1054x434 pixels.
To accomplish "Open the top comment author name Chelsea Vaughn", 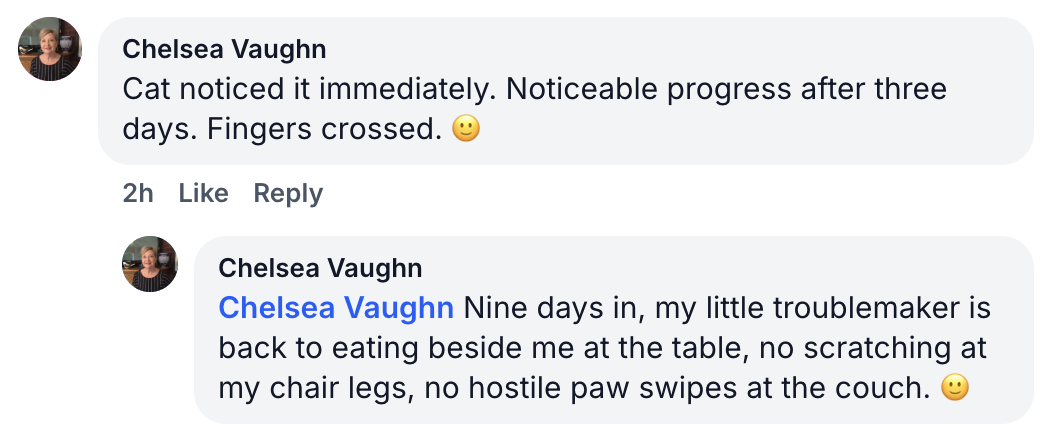I will 224,49.
